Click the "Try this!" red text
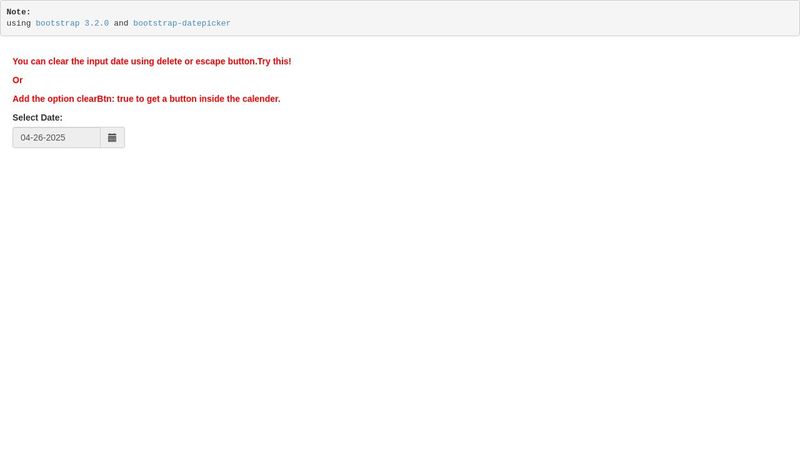The width and height of the screenshot is (800, 450). point(274,61)
